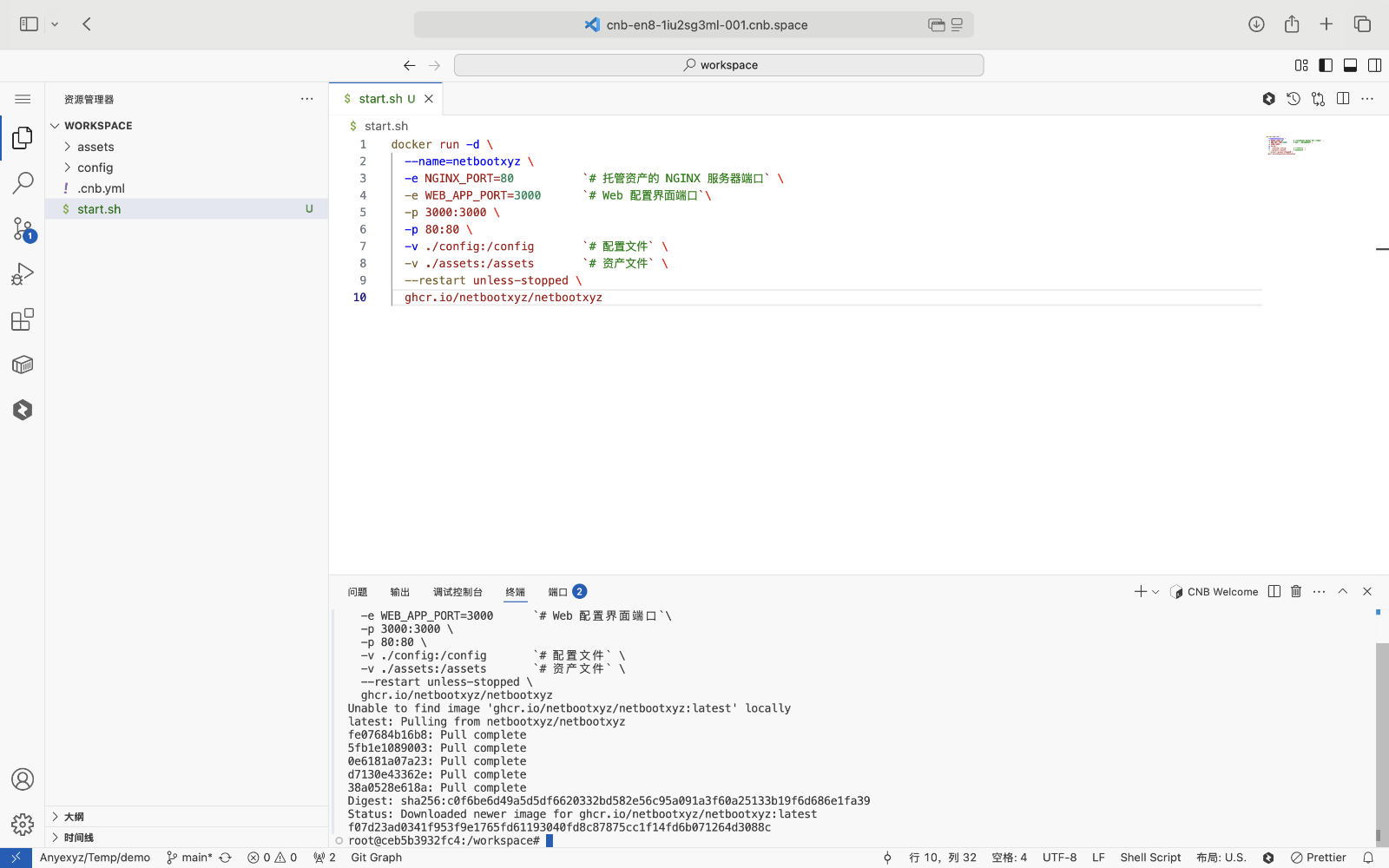The height and width of the screenshot is (868, 1389).
Task: Open the Run and Debug view
Action: coord(23,274)
